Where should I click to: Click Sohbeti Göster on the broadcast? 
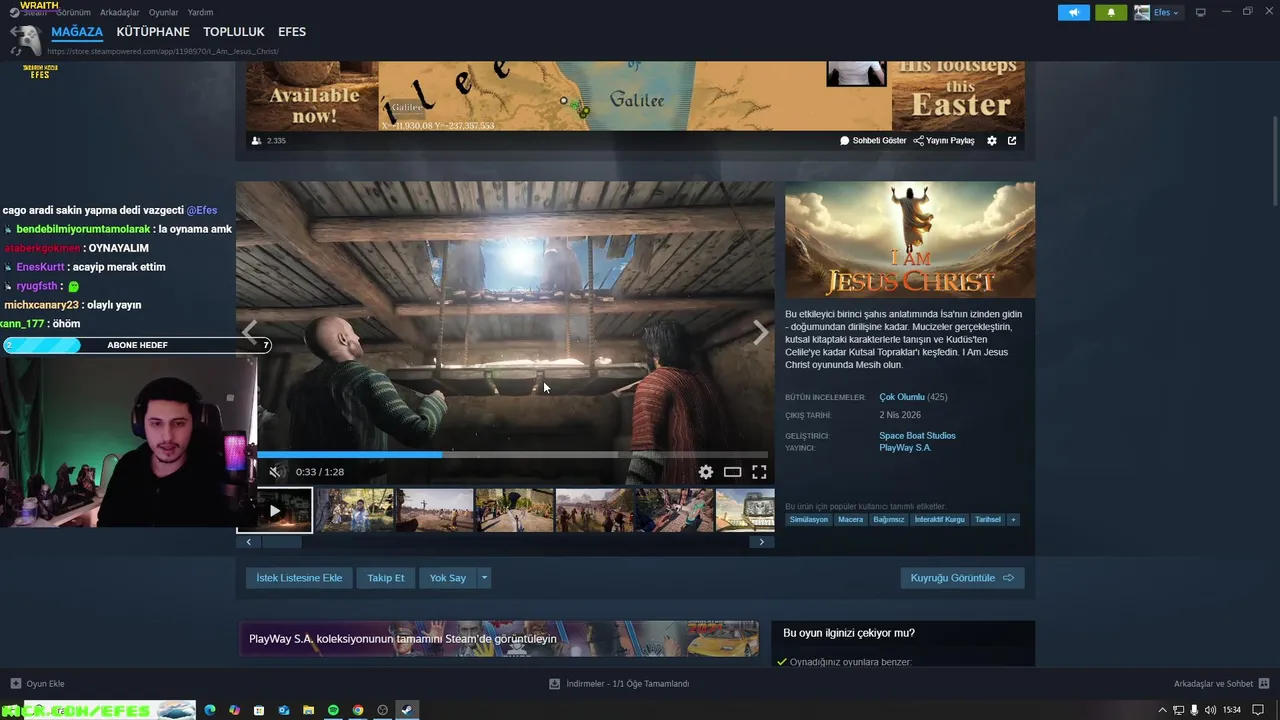tap(873, 141)
